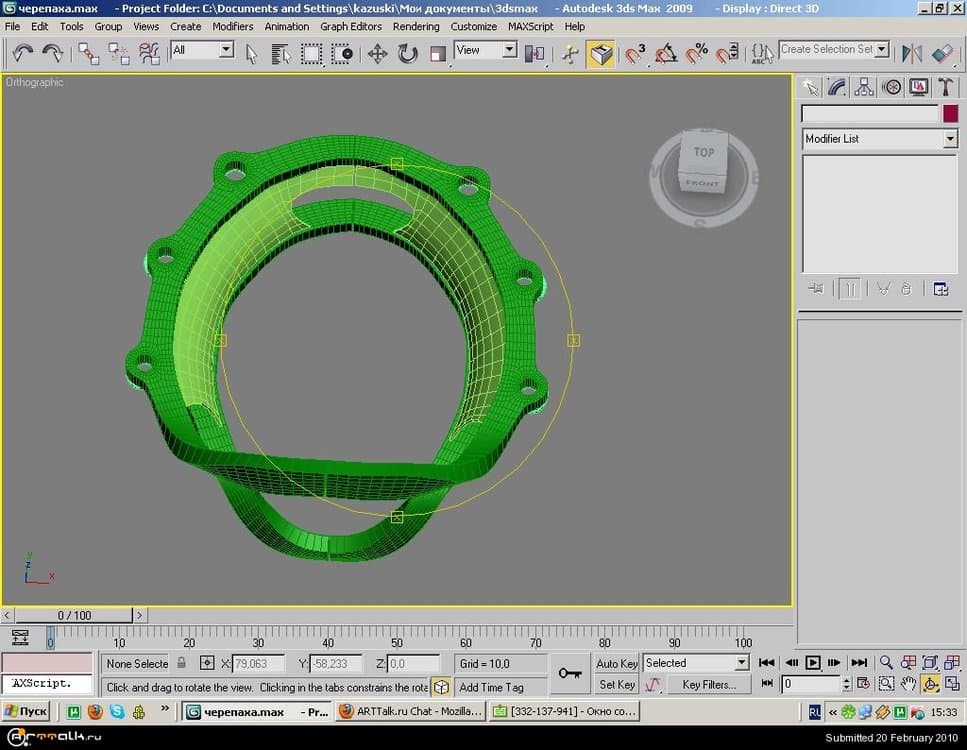This screenshot has width=967, height=750.
Task: Click the Redo arrow icon
Action: click(x=52, y=54)
